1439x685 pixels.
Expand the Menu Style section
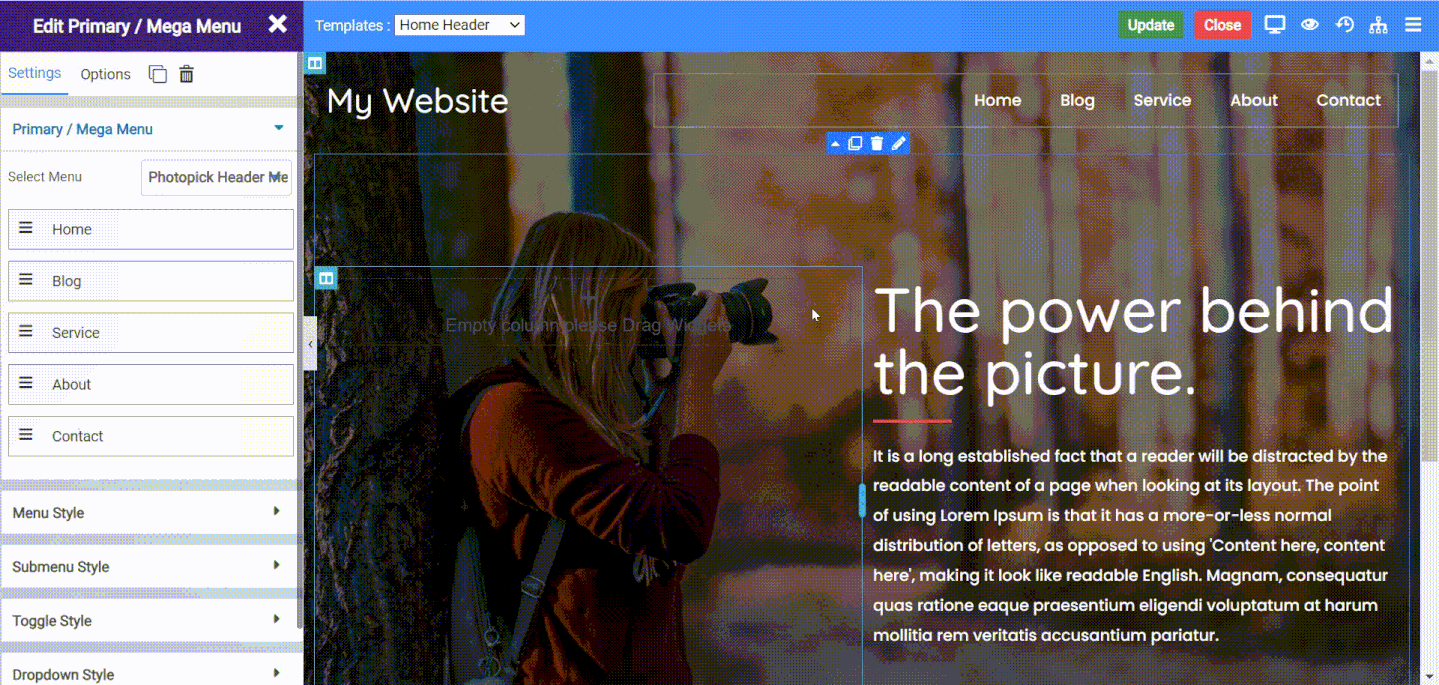(149, 512)
